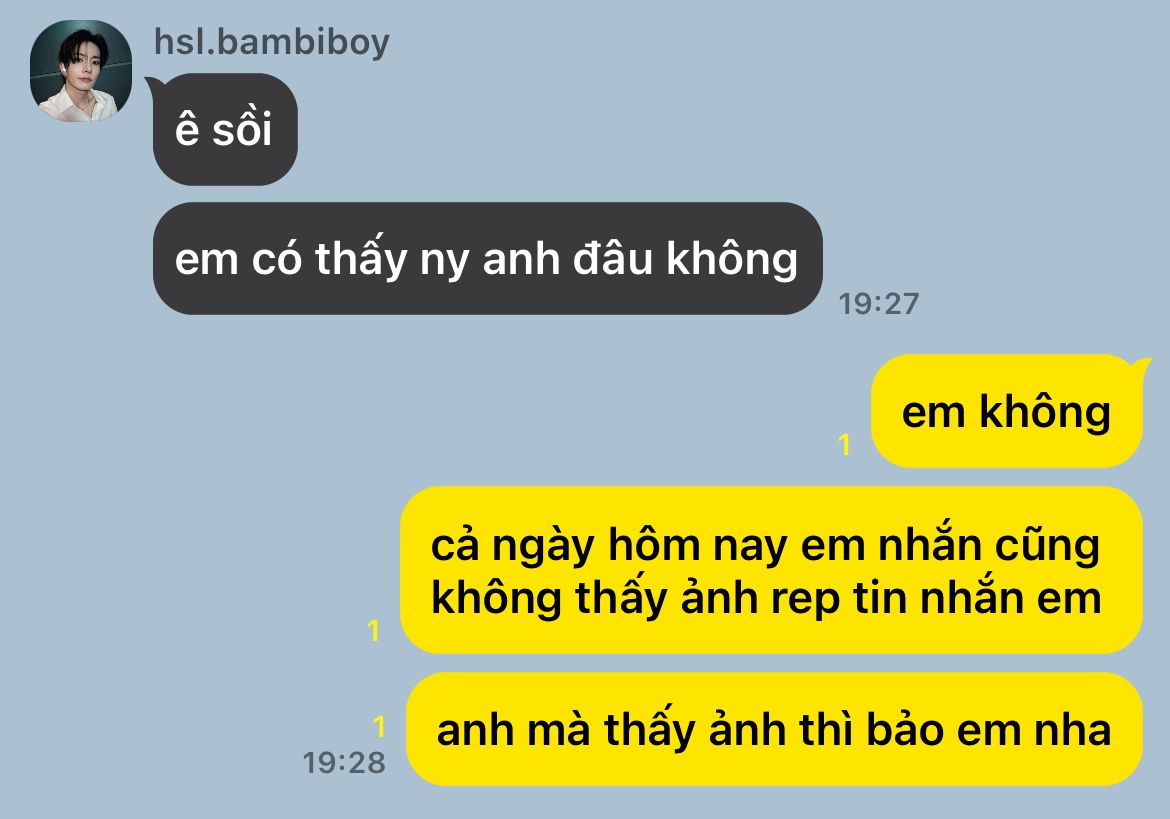Click the word 'không' in the gray bubble

[731, 258]
